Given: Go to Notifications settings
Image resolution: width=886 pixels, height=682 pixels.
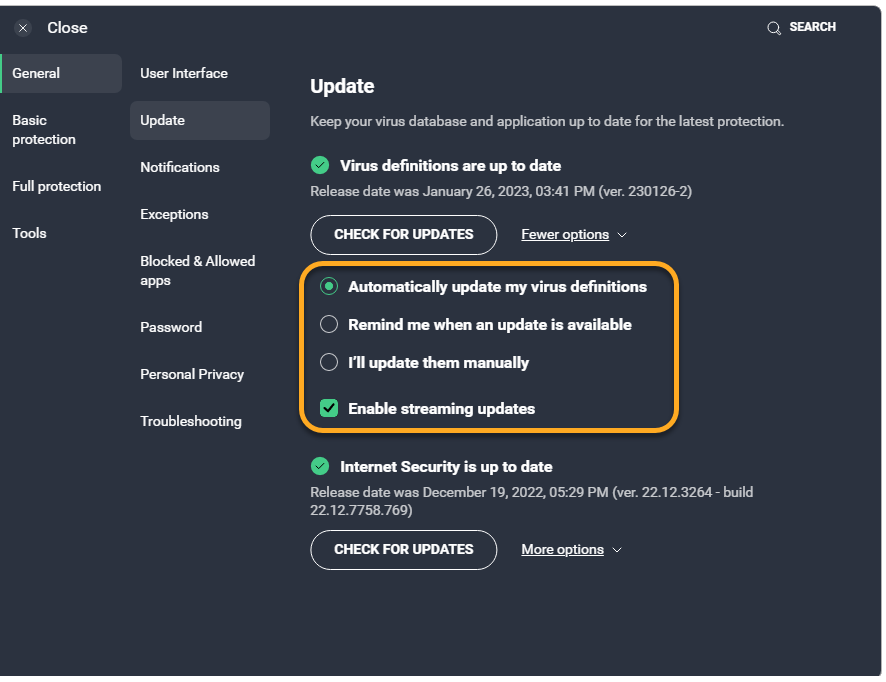Looking at the screenshot, I should 180,167.
